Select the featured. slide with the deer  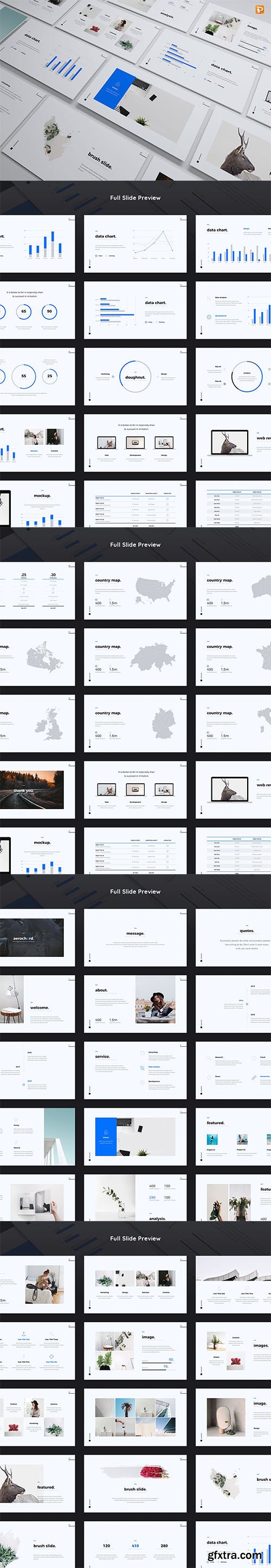pyautogui.click(x=38, y=1484)
